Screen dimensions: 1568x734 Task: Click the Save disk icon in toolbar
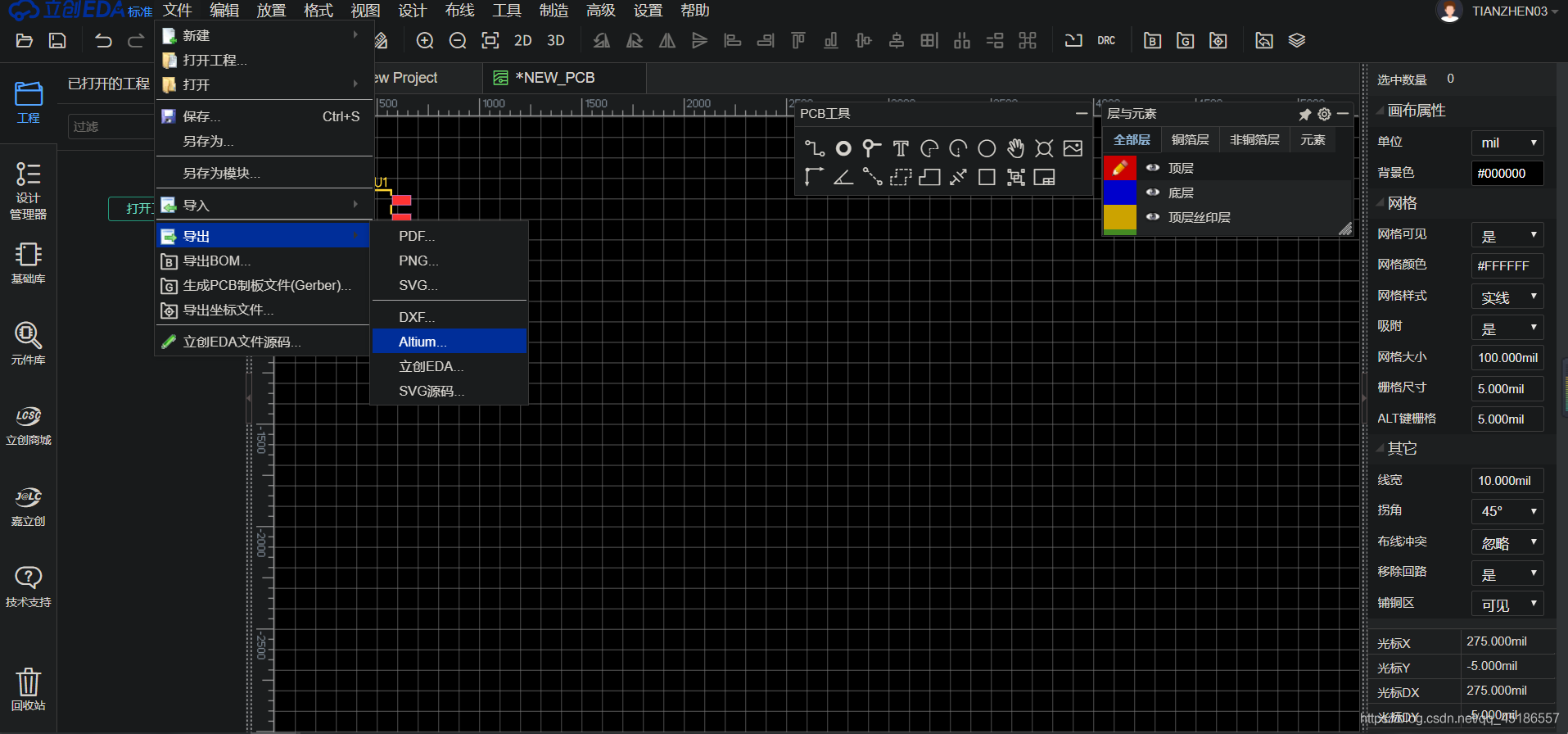(57, 40)
